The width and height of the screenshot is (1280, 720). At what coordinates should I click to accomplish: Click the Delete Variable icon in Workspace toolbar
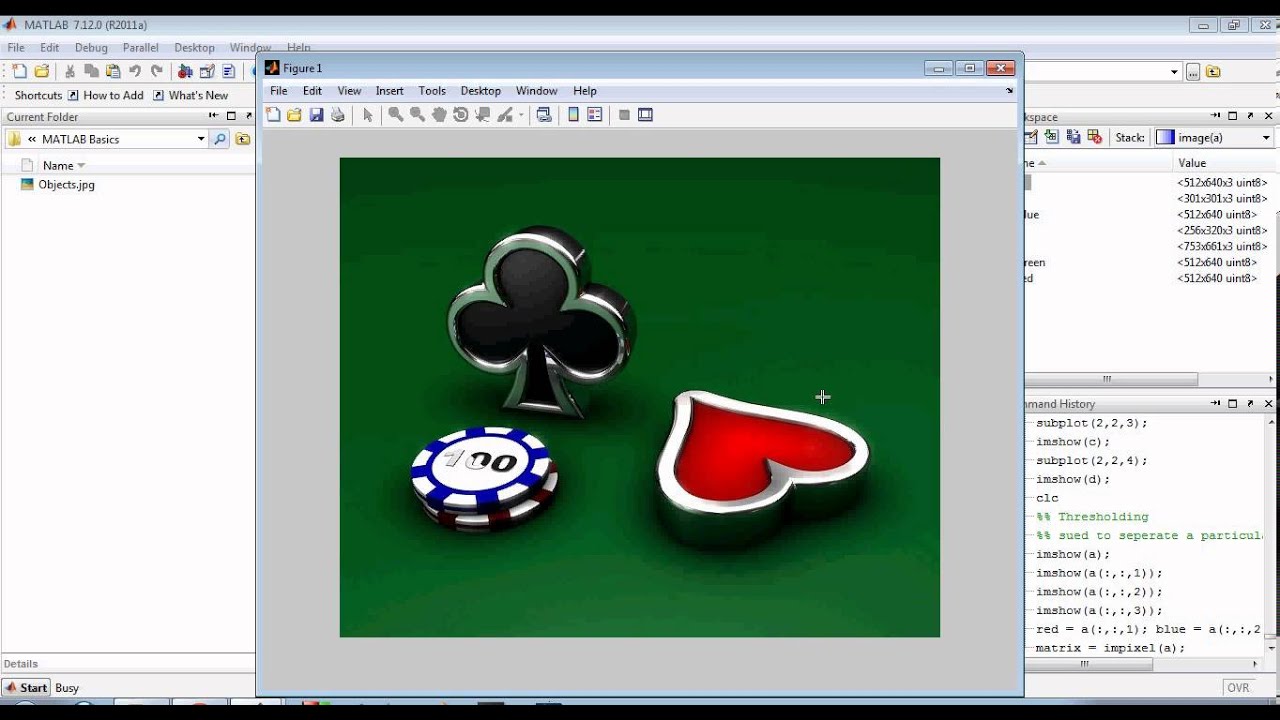tap(1095, 137)
